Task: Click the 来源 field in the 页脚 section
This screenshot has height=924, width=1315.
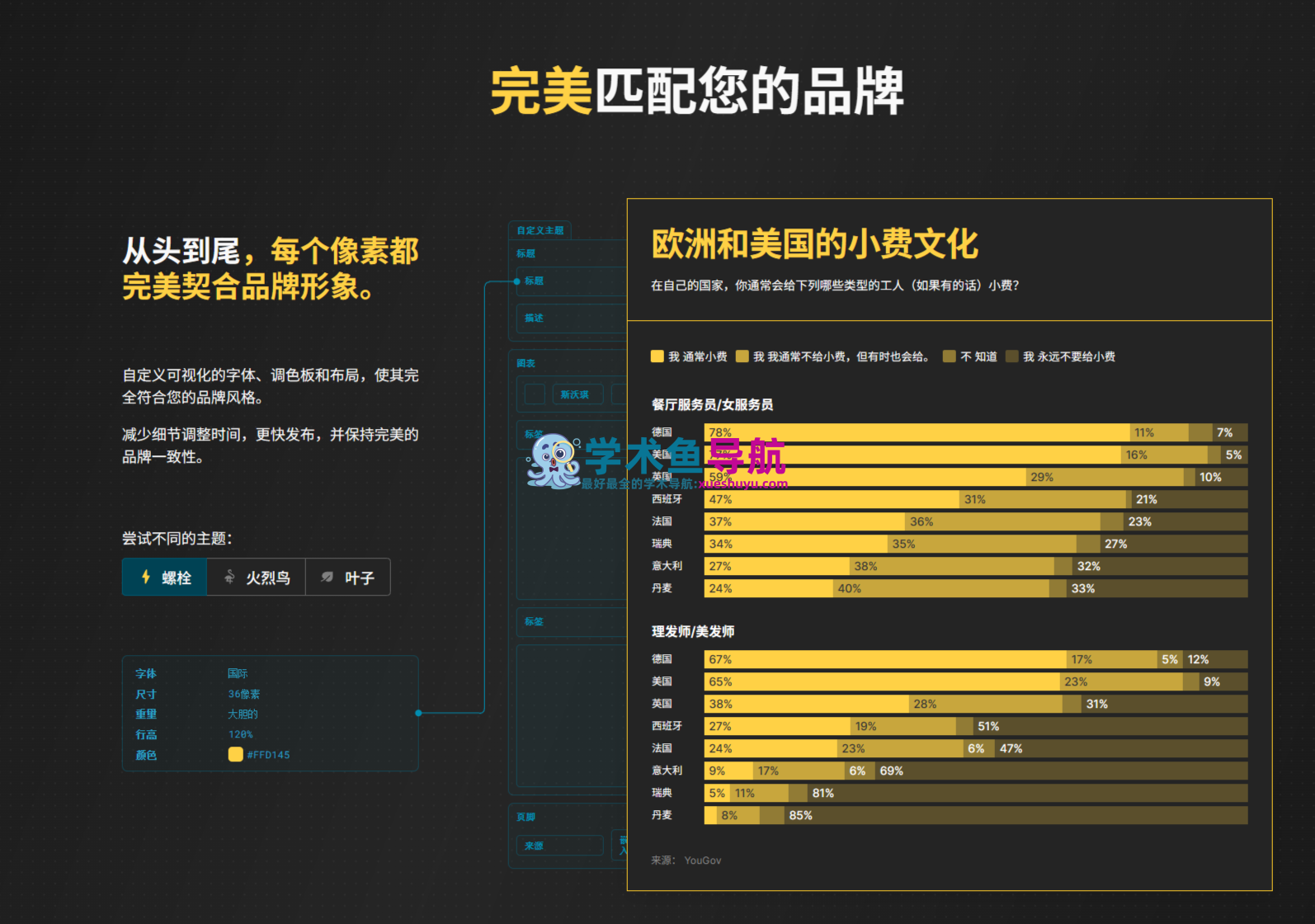Action: click(x=559, y=846)
